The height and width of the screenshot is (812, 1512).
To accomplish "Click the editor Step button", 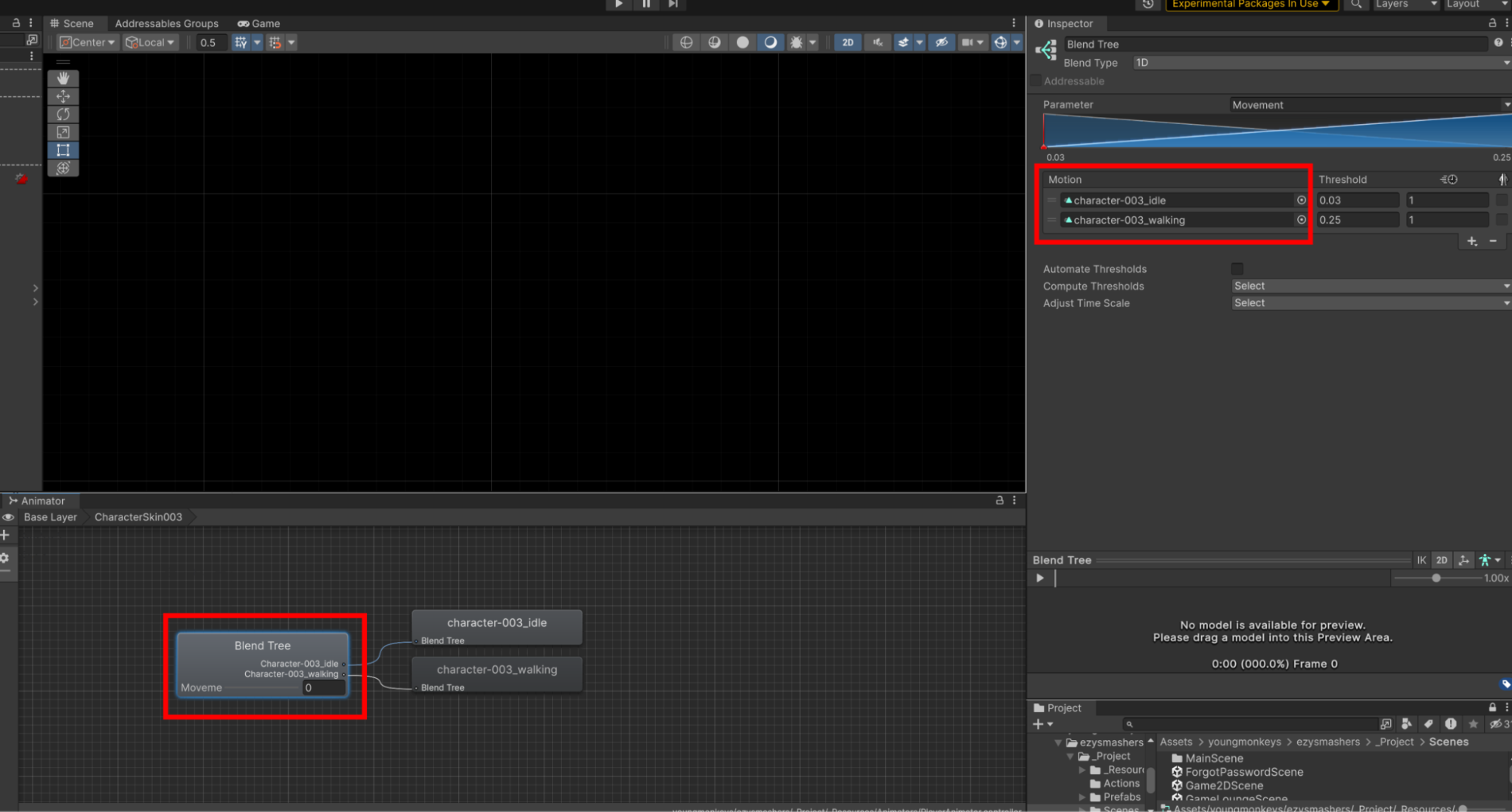I will pyautogui.click(x=673, y=5).
